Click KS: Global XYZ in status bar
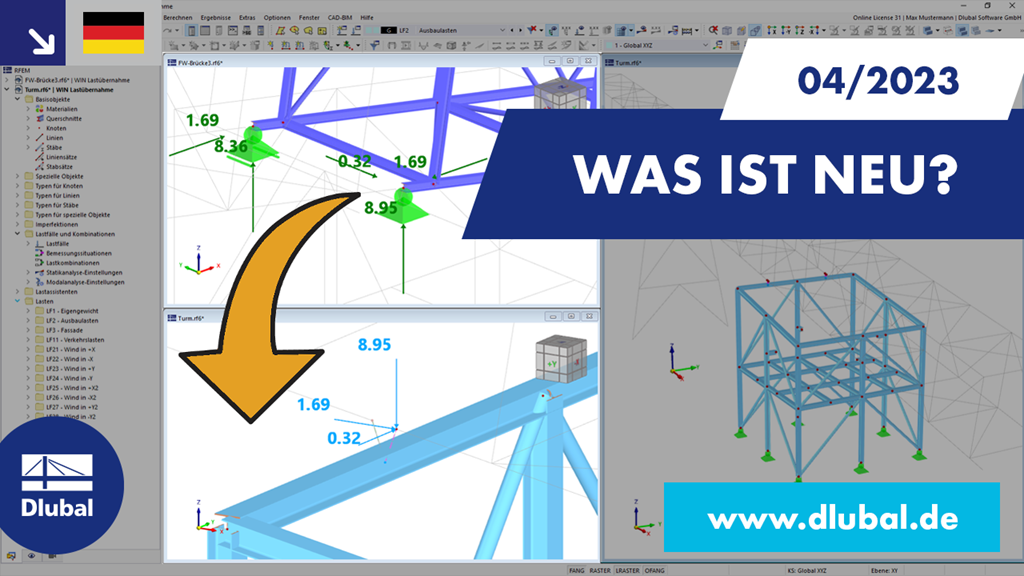This screenshot has width=1024, height=576. 807,570
